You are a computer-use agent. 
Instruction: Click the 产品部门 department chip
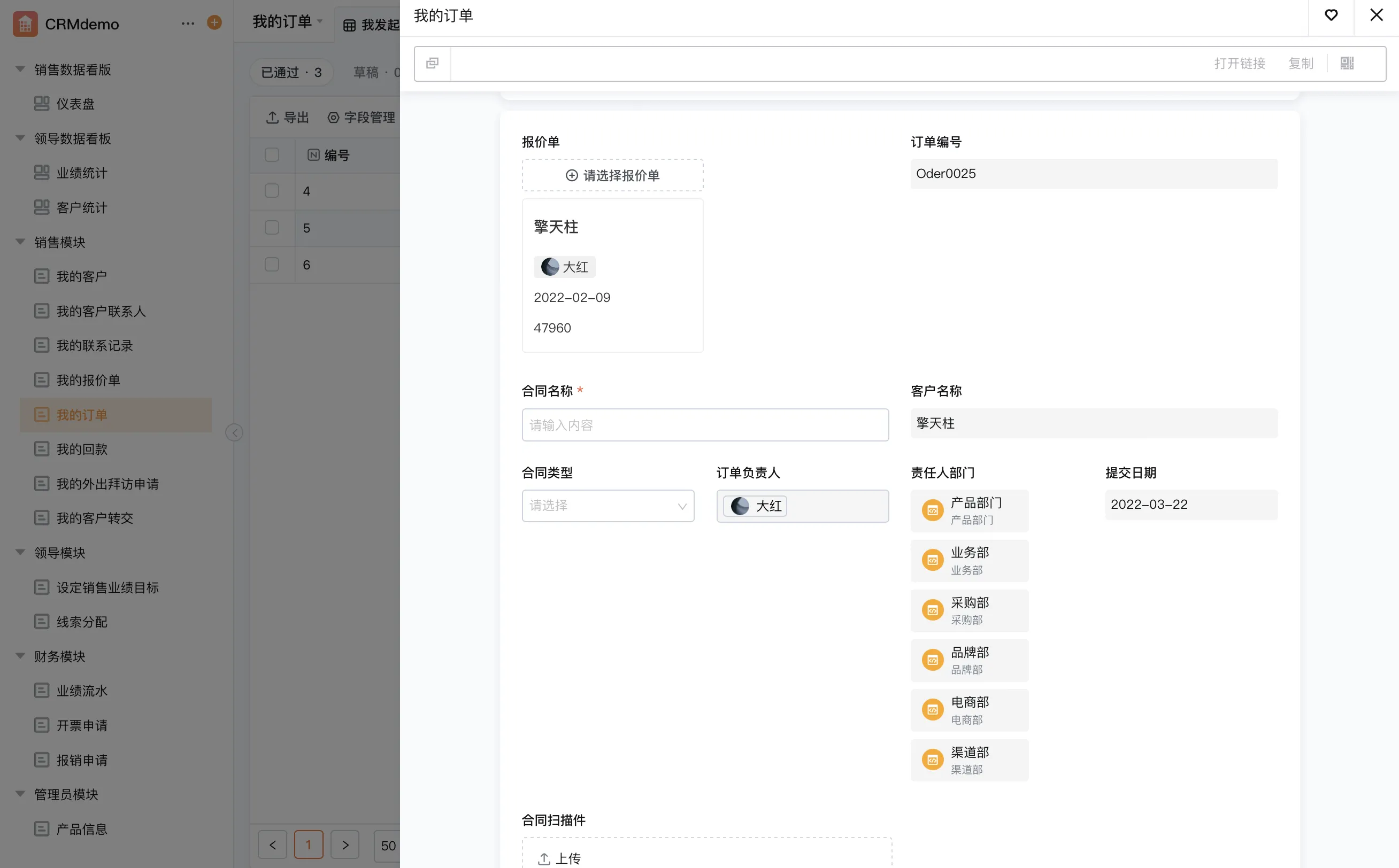coord(970,511)
